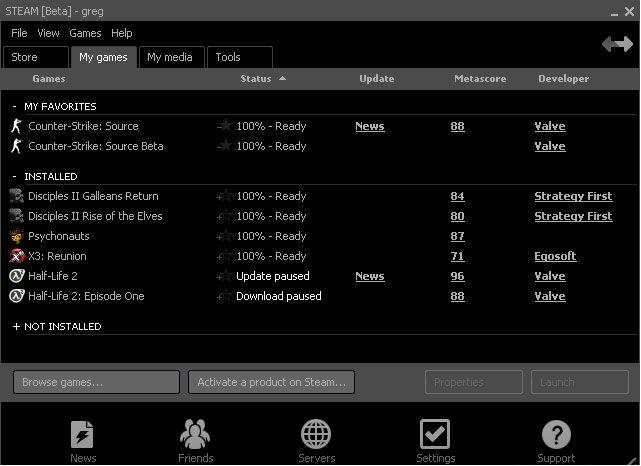Open the Settings checkmark icon

[x=435, y=435]
